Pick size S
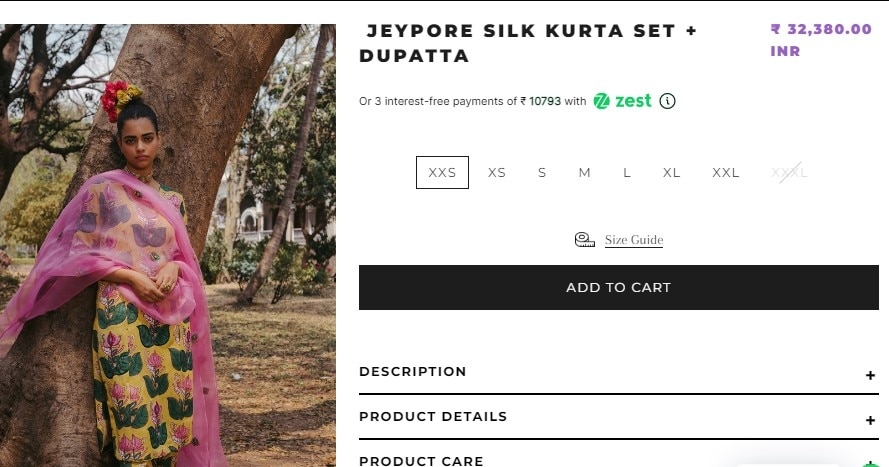889x467 pixels. 542,172
